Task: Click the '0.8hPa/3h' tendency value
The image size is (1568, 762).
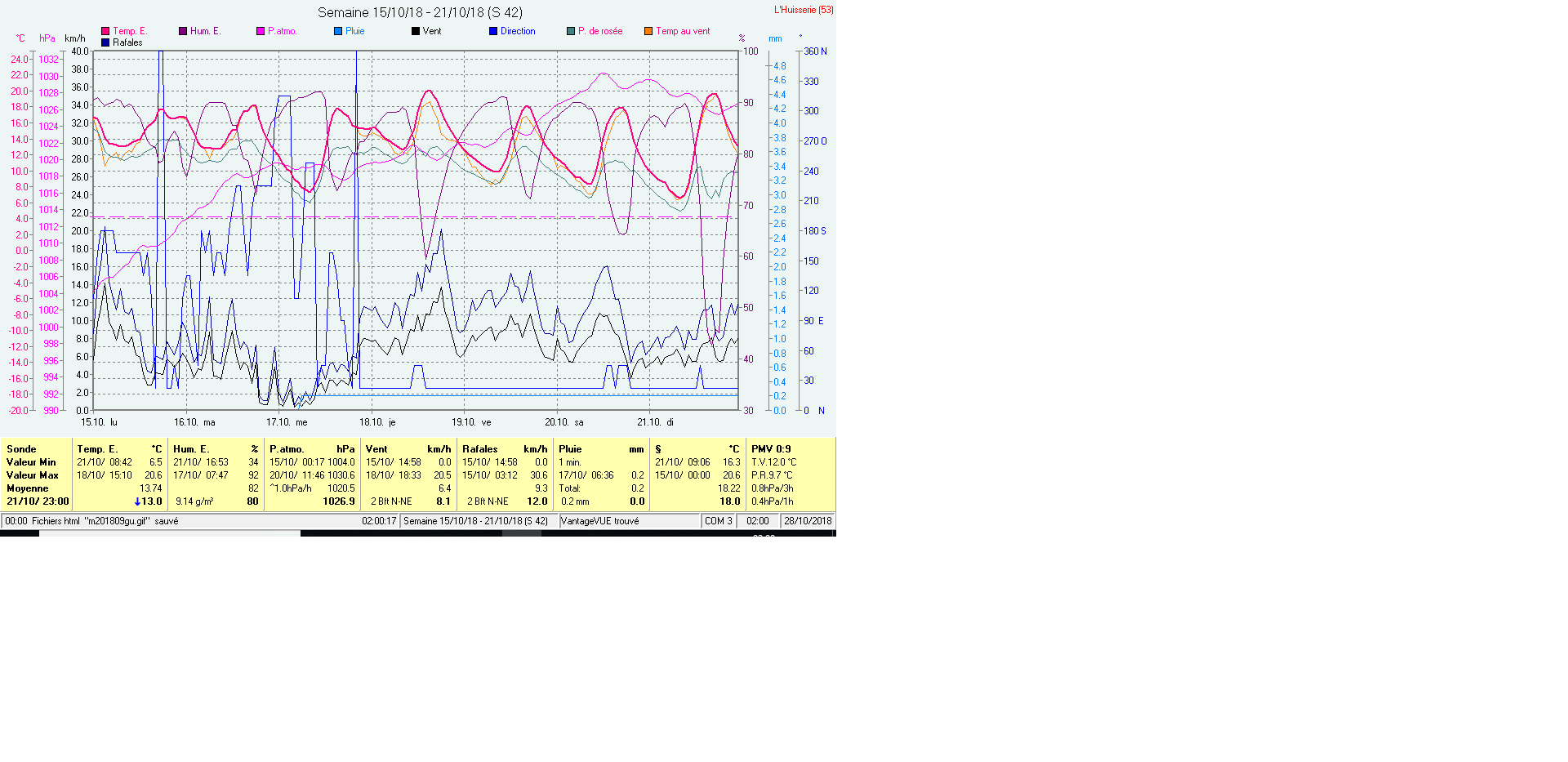Action: [x=773, y=488]
